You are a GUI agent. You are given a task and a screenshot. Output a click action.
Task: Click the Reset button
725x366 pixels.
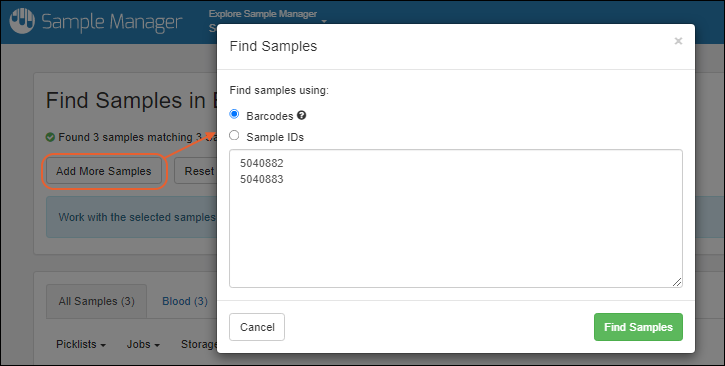point(196,171)
